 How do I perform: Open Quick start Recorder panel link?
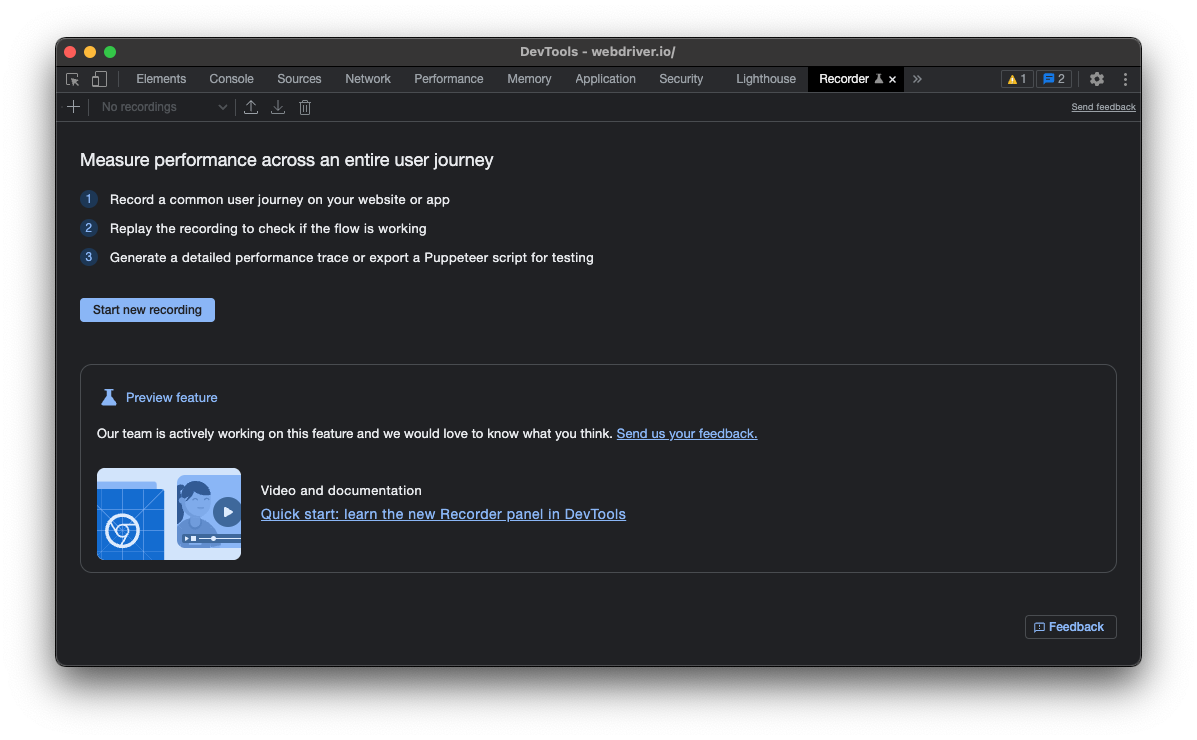coord(443,514)
